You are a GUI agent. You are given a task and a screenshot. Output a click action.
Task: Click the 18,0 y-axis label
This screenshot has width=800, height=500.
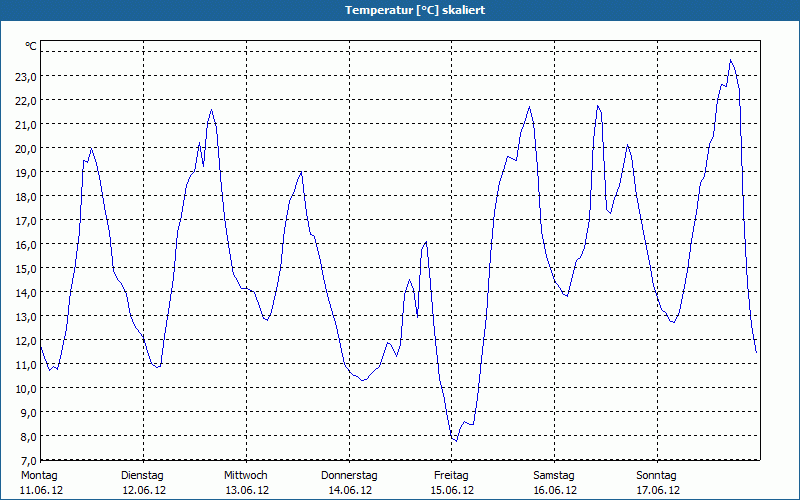pyautogui.click(x=27, y=196)
